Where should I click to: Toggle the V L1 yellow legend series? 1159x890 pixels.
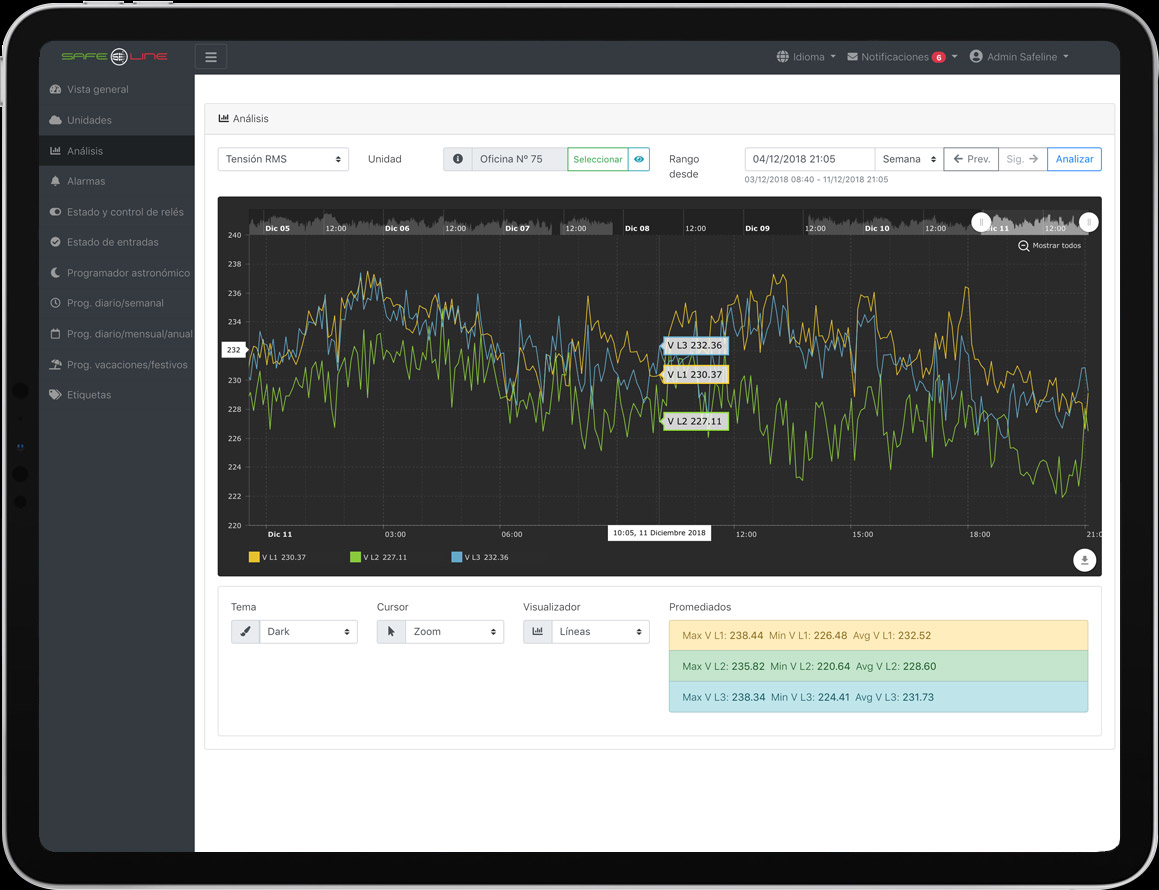coord(277,557)
